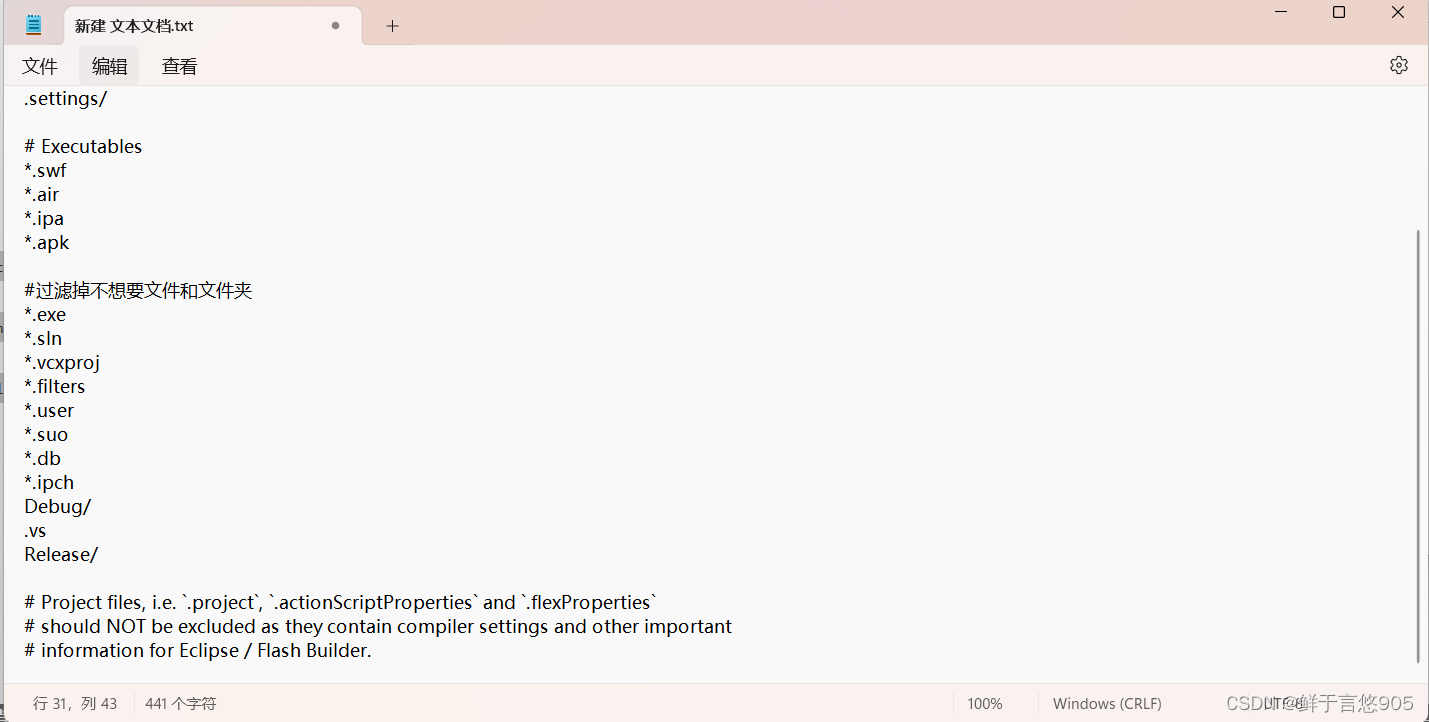The width and height of the screenshot is (1429, 722).
Task: Click the .vs line
Action: 35,530
